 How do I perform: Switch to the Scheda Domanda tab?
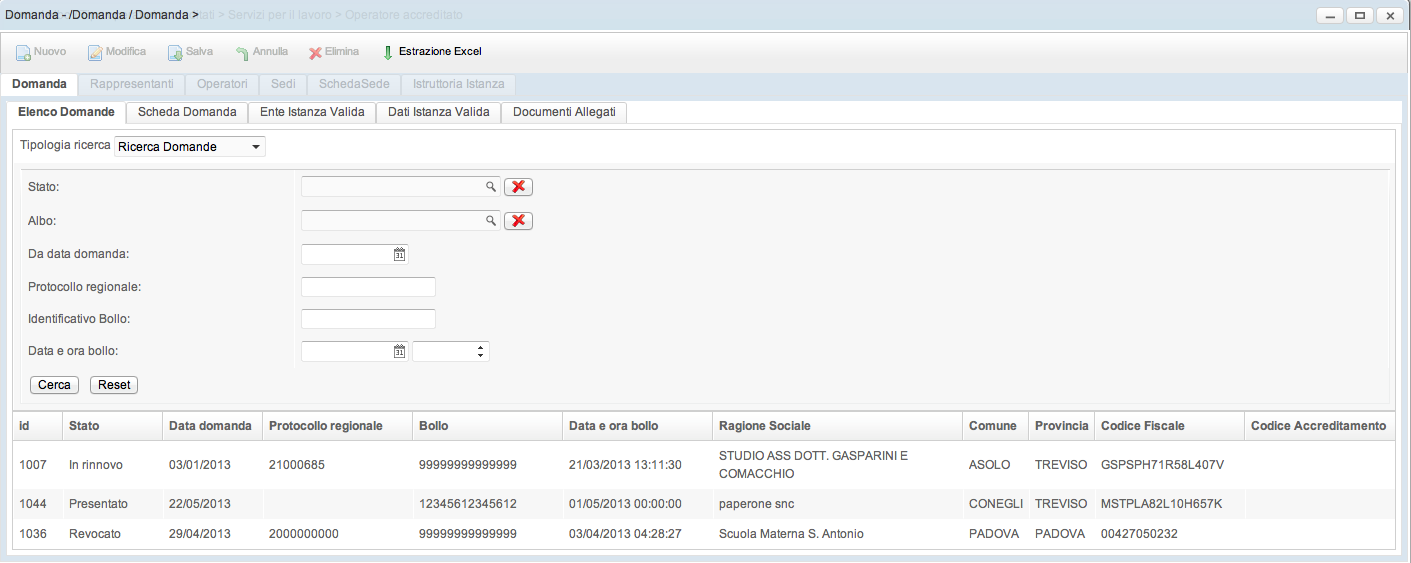[187, 112]
